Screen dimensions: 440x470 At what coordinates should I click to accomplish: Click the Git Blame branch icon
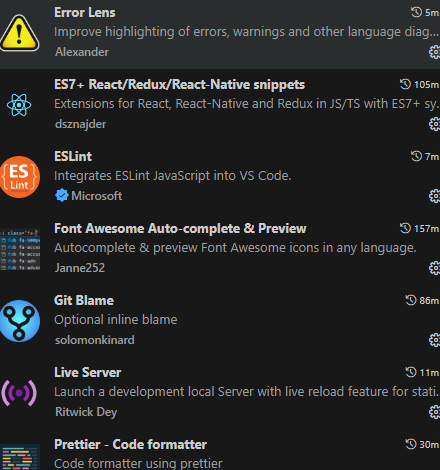pyautogui.click(x=20, y=321)
